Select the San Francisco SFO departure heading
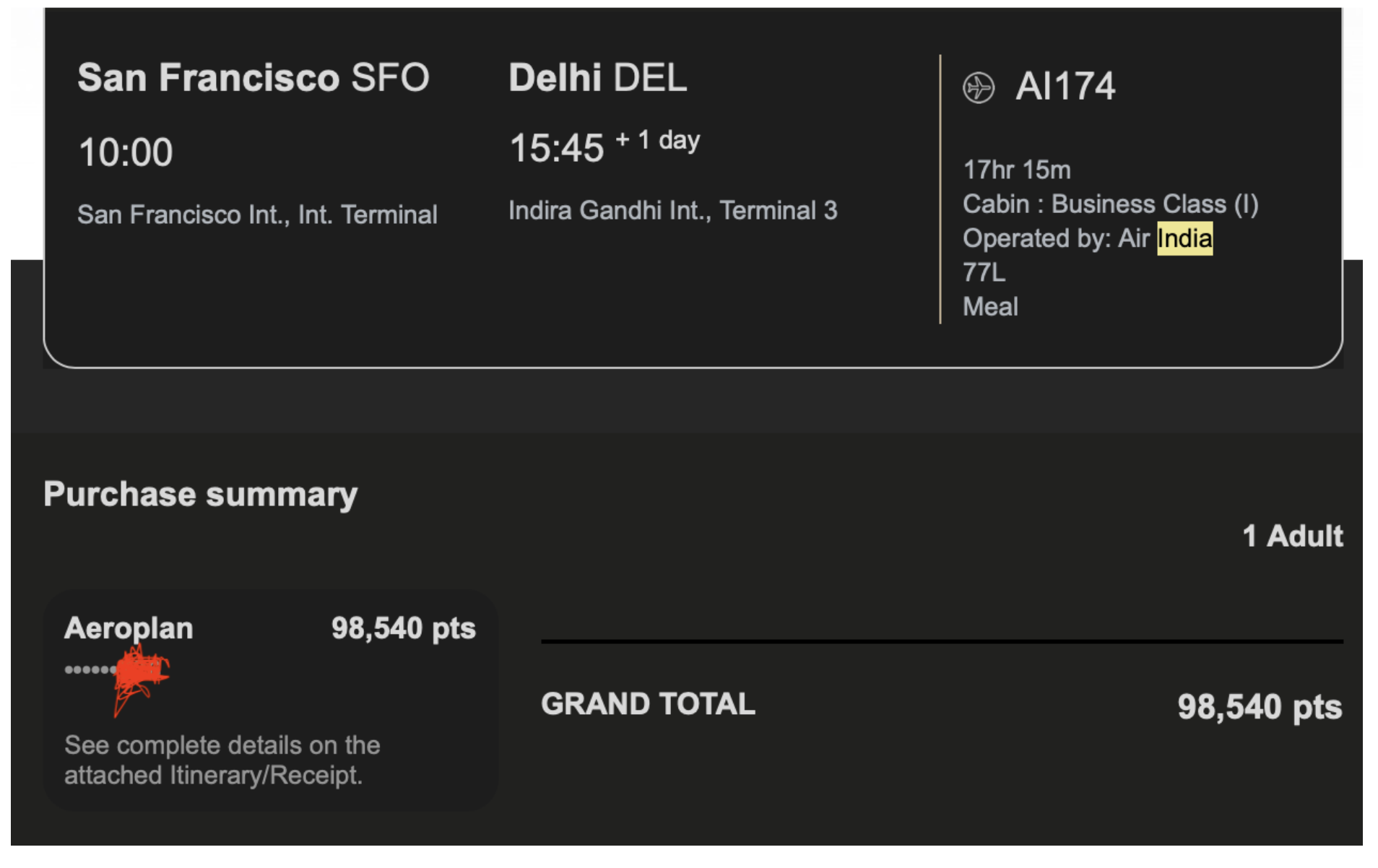This screenshot has height=868, width=1378. [253, 77]
